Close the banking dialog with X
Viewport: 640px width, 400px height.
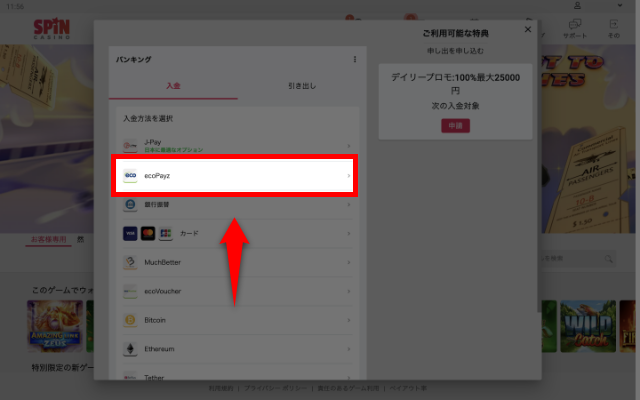tap(528, 30)
